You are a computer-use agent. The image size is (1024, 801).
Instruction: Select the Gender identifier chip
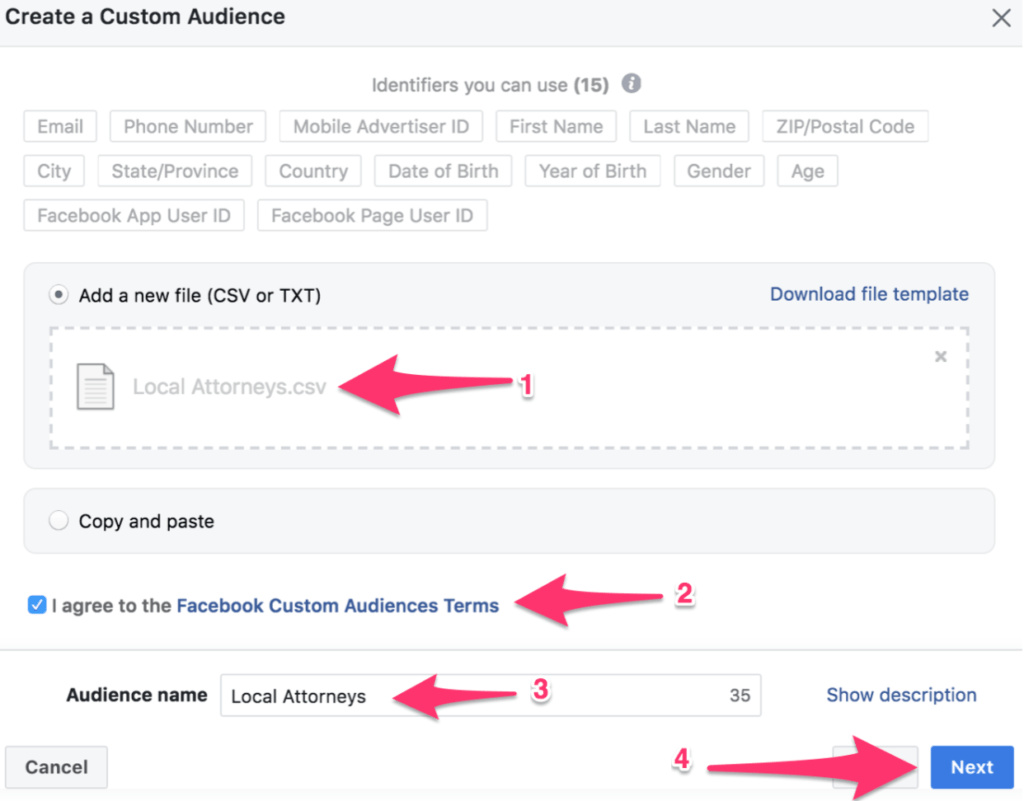(x=719, y=171)
